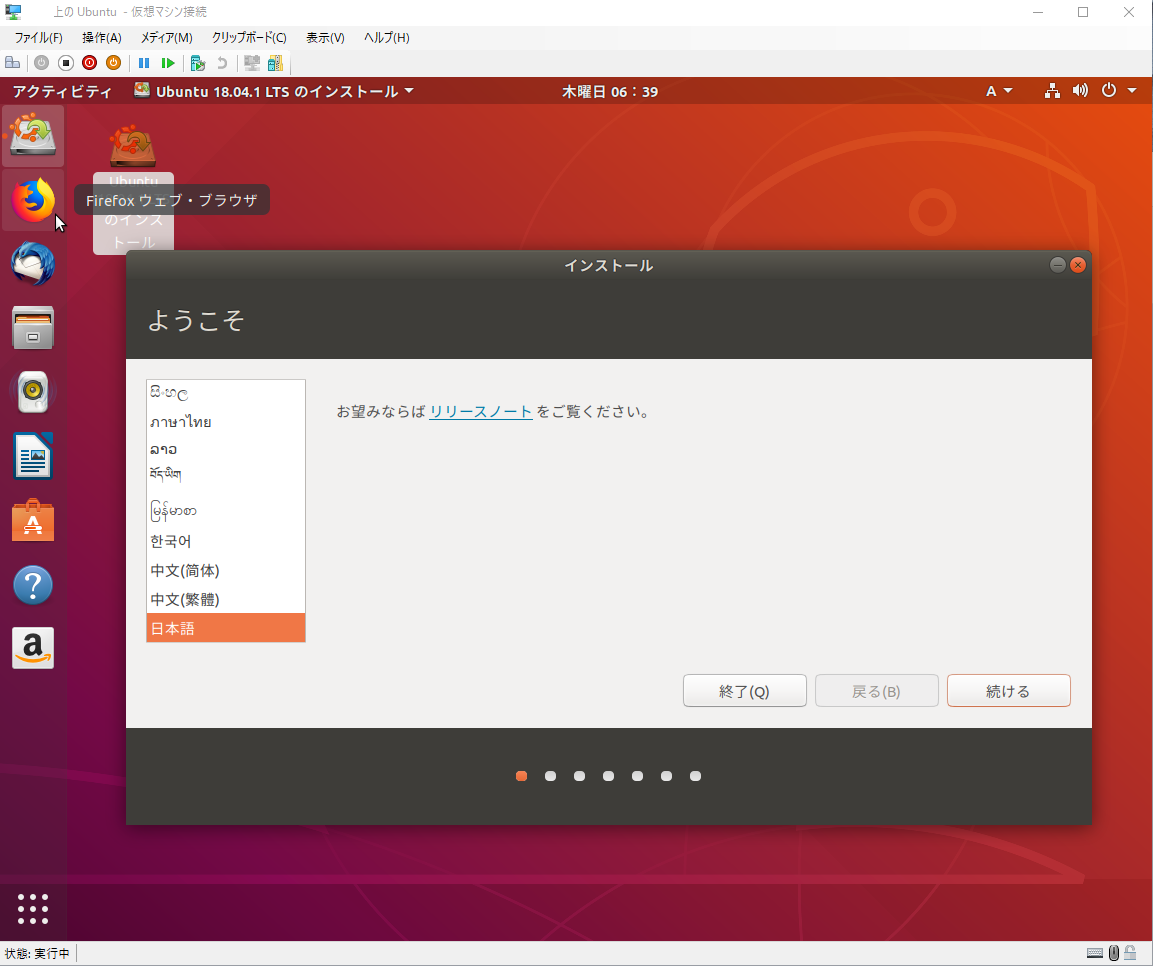The image size is (1153, 966).
Task: Click the volume speaker icon in top bar
Action: pos(1080,91)
